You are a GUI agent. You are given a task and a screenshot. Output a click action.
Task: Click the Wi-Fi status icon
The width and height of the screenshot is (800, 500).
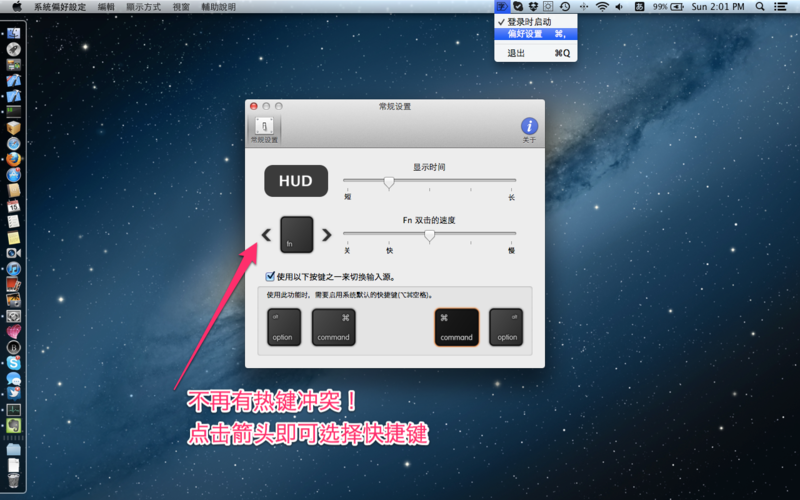click(602, 6)
